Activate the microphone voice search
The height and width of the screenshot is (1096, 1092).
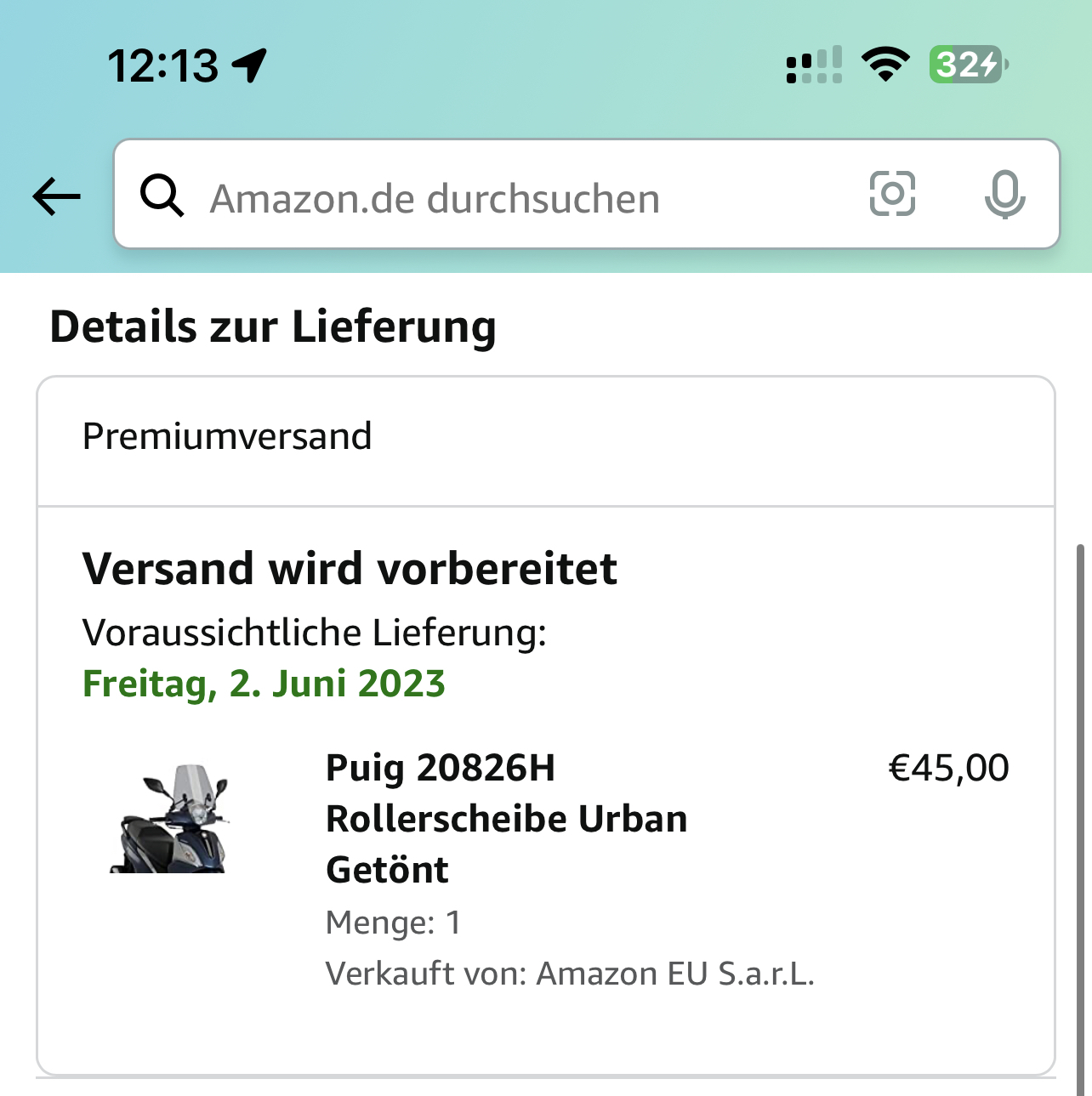1004,195
